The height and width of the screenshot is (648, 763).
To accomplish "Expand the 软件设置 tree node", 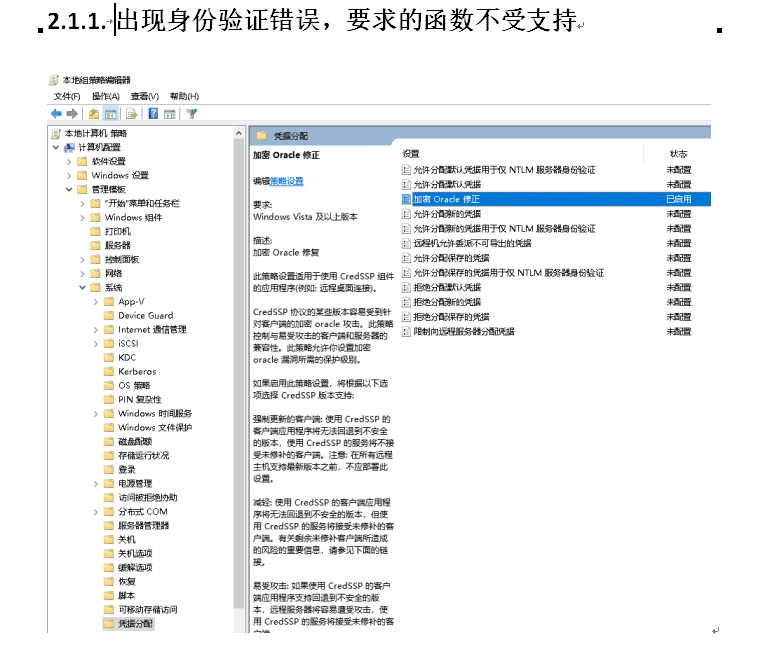I will point(69,162).
